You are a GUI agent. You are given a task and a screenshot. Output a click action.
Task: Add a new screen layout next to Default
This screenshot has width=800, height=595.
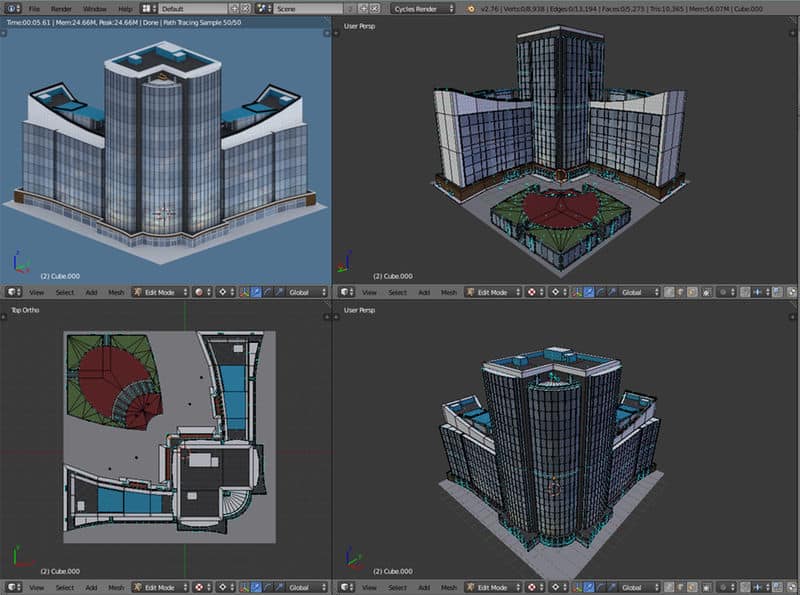coord(234,8)
